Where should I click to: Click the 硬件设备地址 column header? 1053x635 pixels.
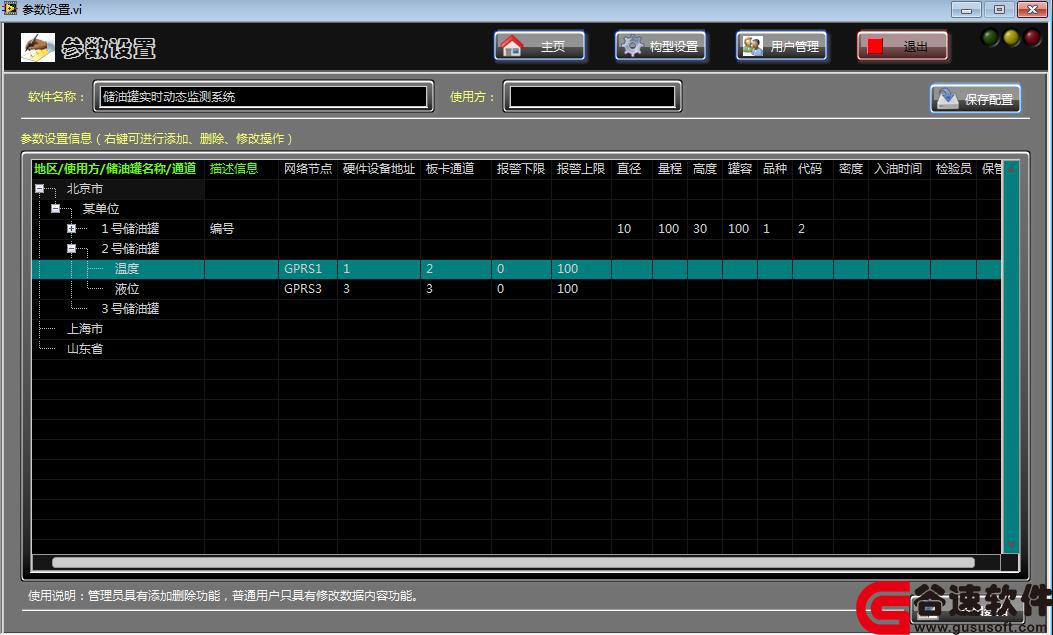pyautogui.click(x=379, y=168)
